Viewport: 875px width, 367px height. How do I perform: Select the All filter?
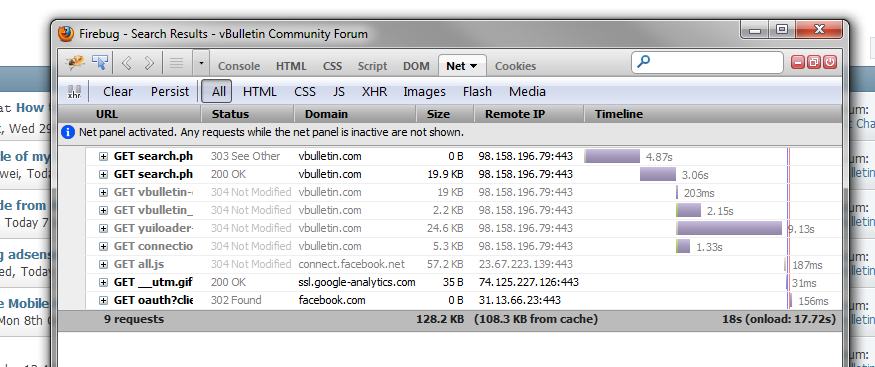click(217, 91)
